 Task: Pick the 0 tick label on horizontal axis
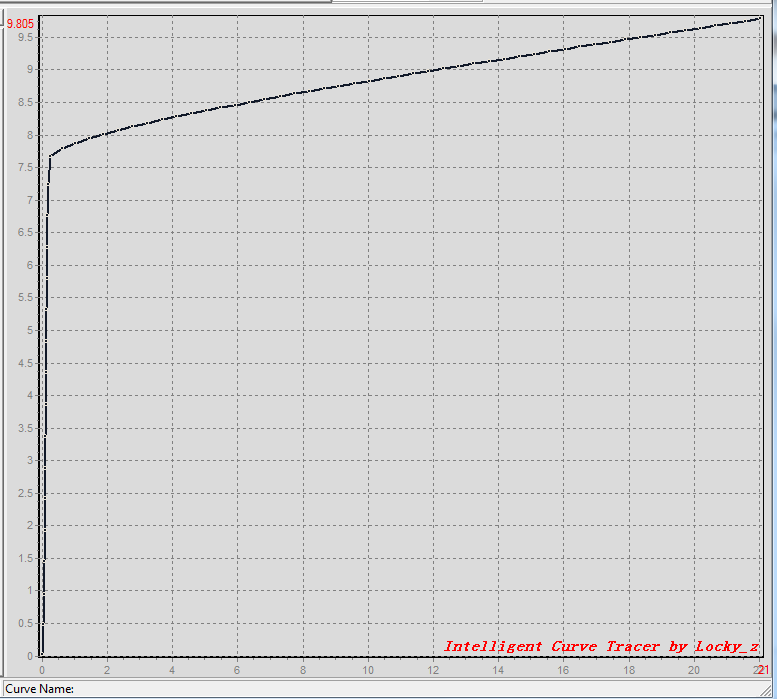42,670
